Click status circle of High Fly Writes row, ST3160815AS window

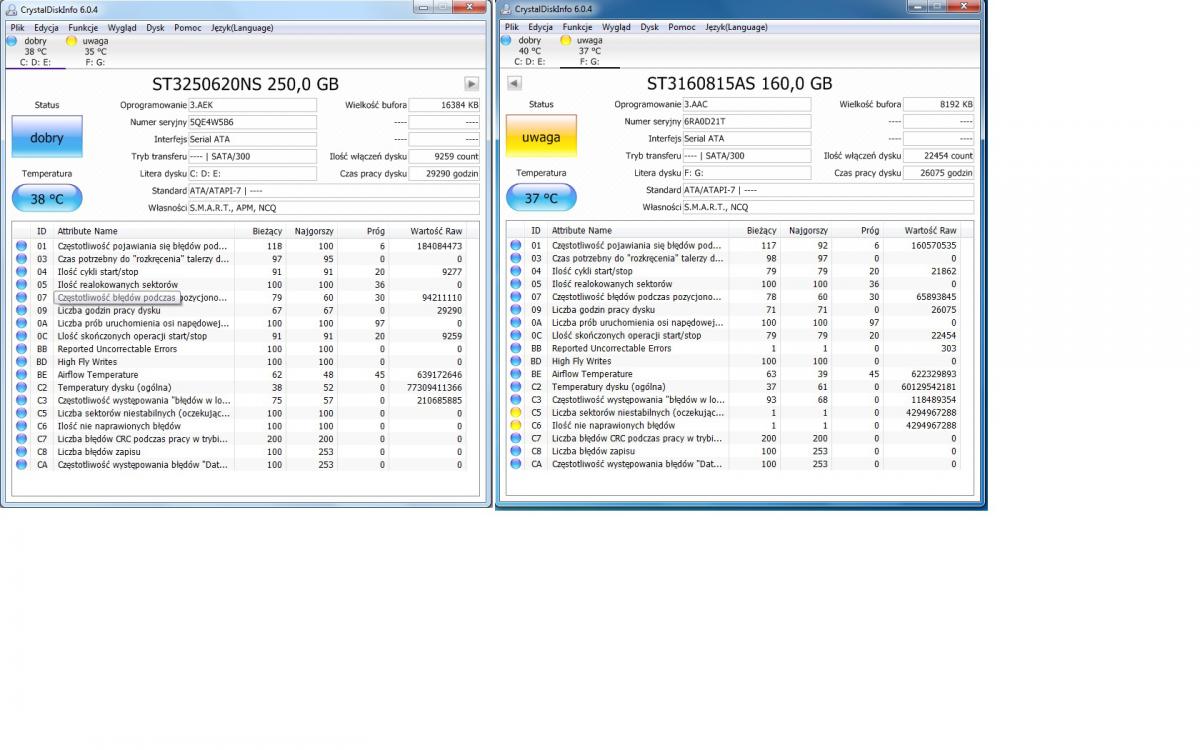516,361
